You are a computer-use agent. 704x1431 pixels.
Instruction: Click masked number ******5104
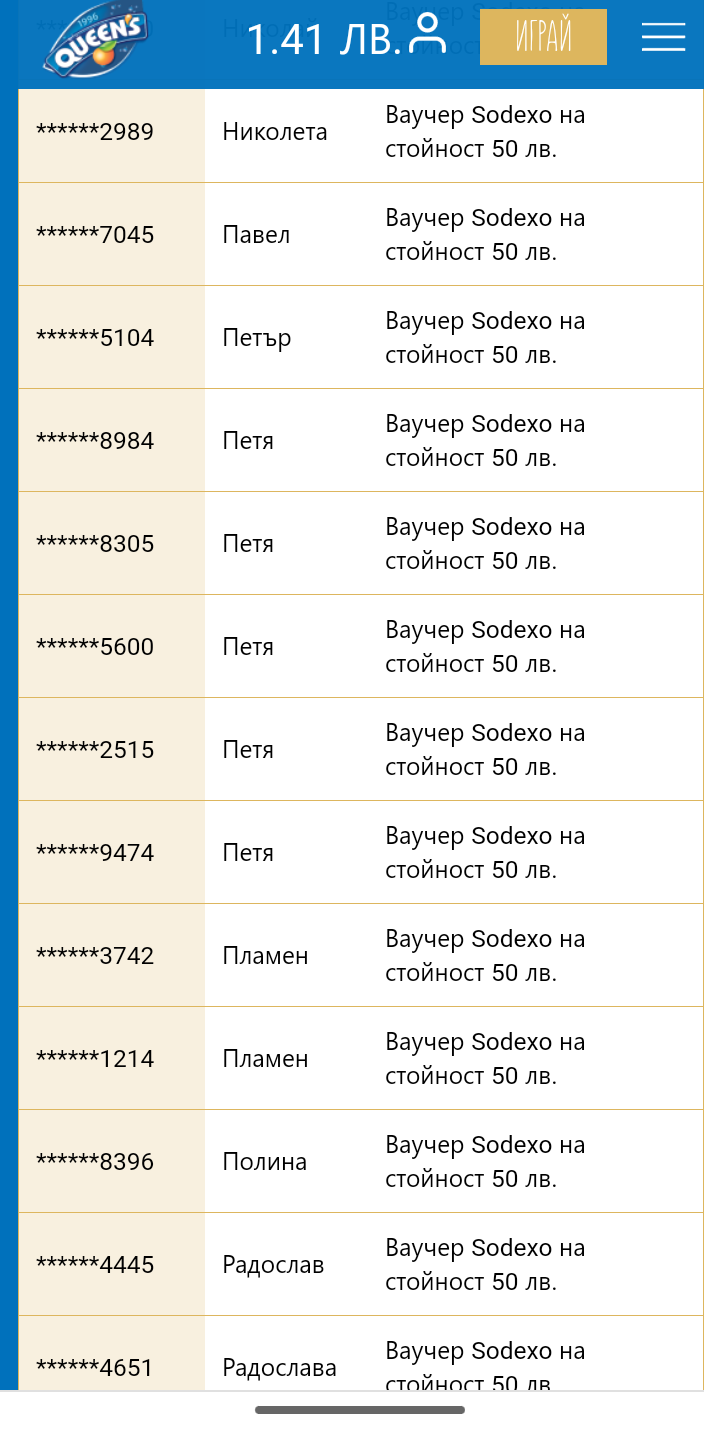95,338
